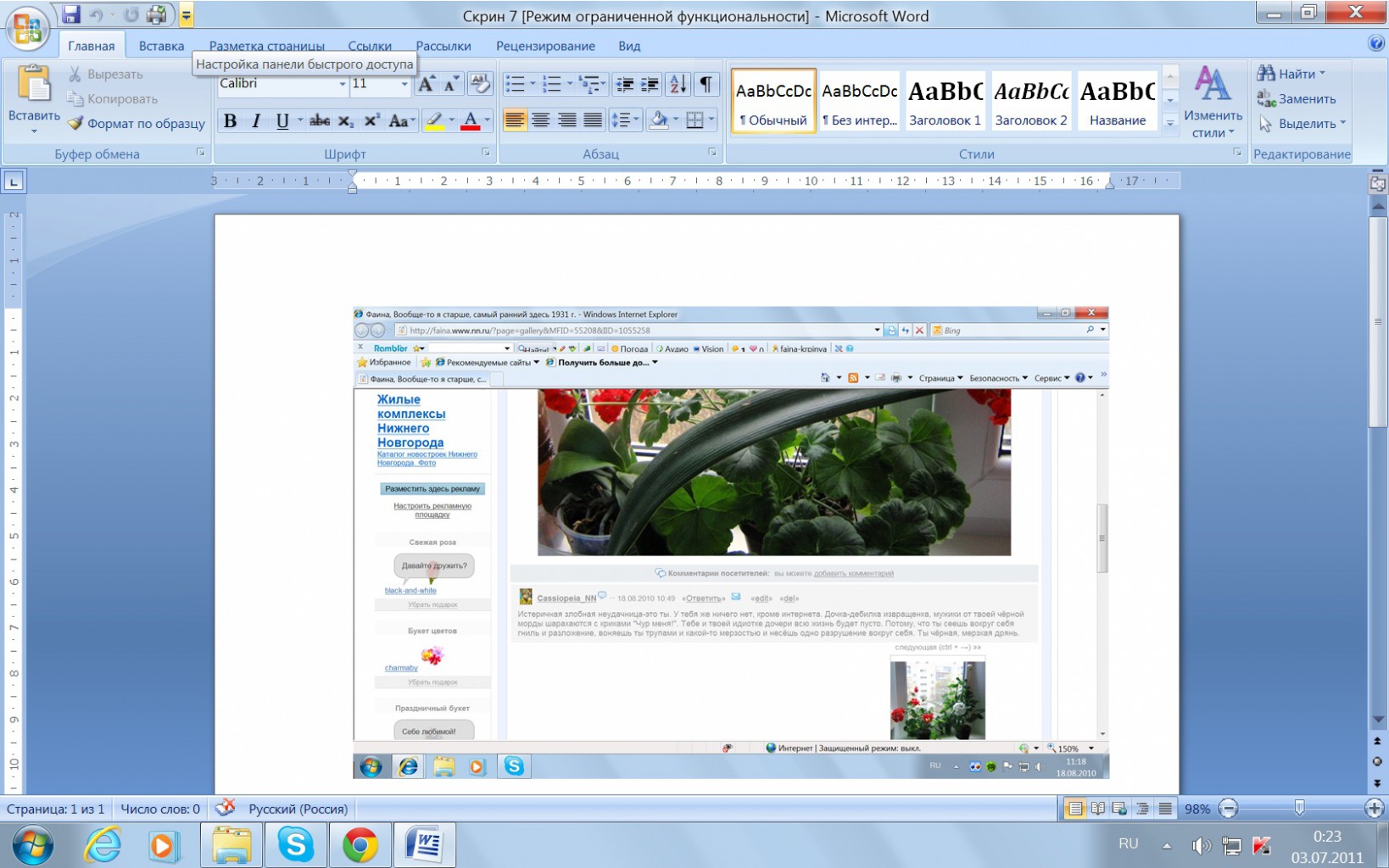Open Change Case (Aa) menu
Image resolution: width=1389 pixels, height=868 pixels.
point(401,121)
